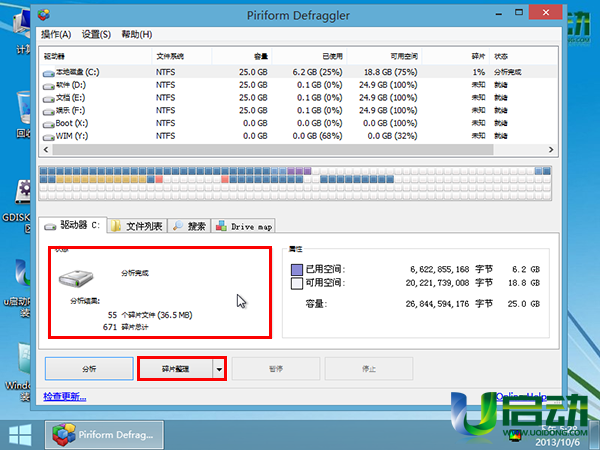Open the 操作(A) menu
Viewport: 600px width, 450px height.
56,34
